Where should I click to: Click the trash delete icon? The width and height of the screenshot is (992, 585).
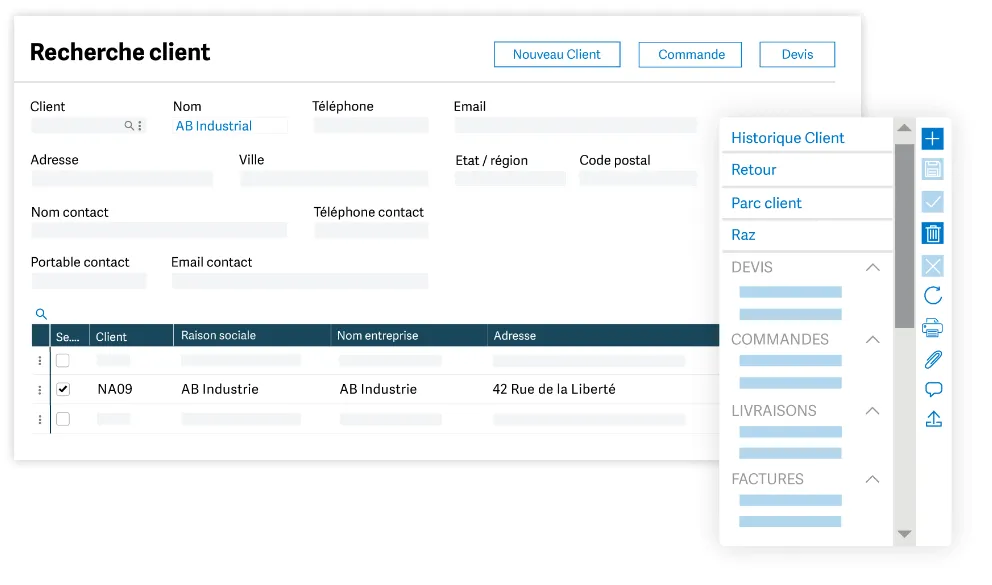[x=932, y=233]
